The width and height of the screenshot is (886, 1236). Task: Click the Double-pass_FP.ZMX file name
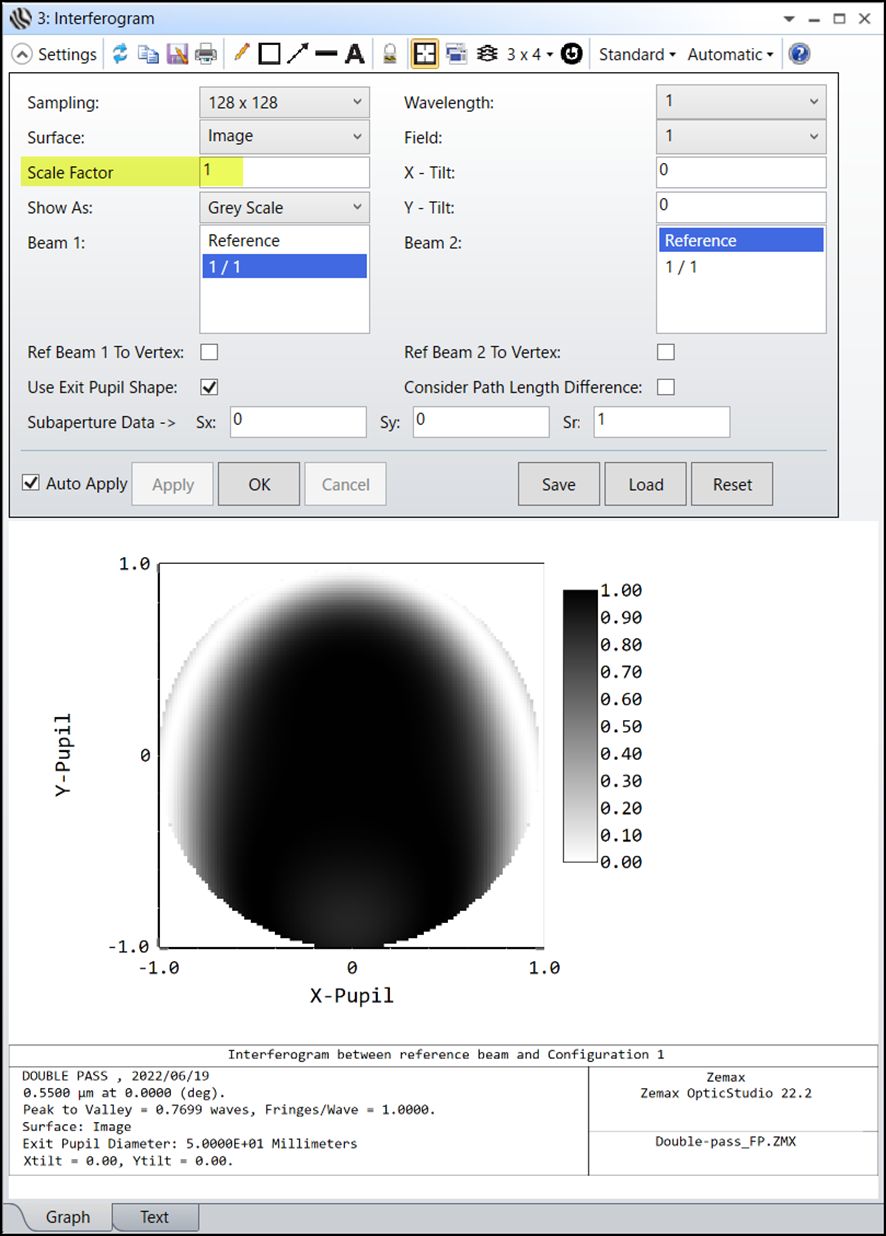click(x=725, y=1141)
